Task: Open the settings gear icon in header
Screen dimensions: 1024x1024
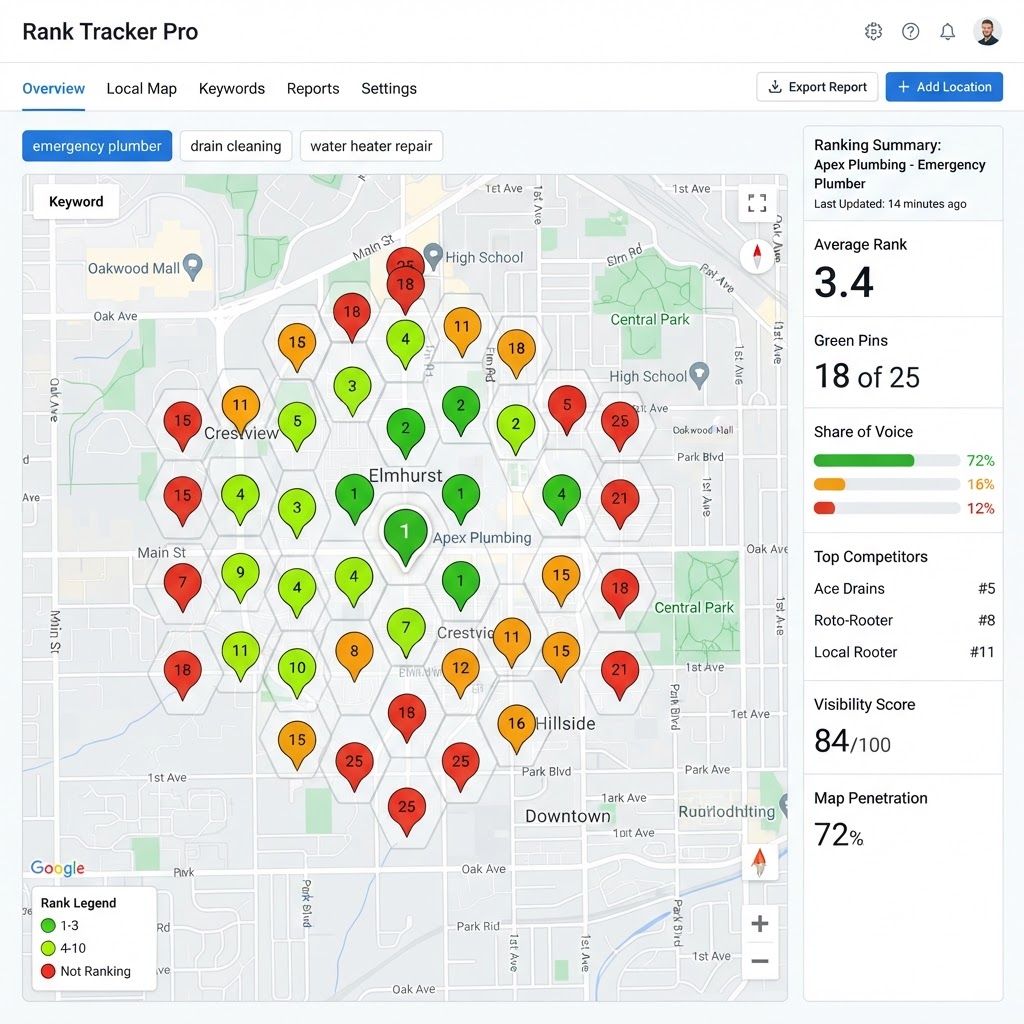Action: click(x=873, y=31)
